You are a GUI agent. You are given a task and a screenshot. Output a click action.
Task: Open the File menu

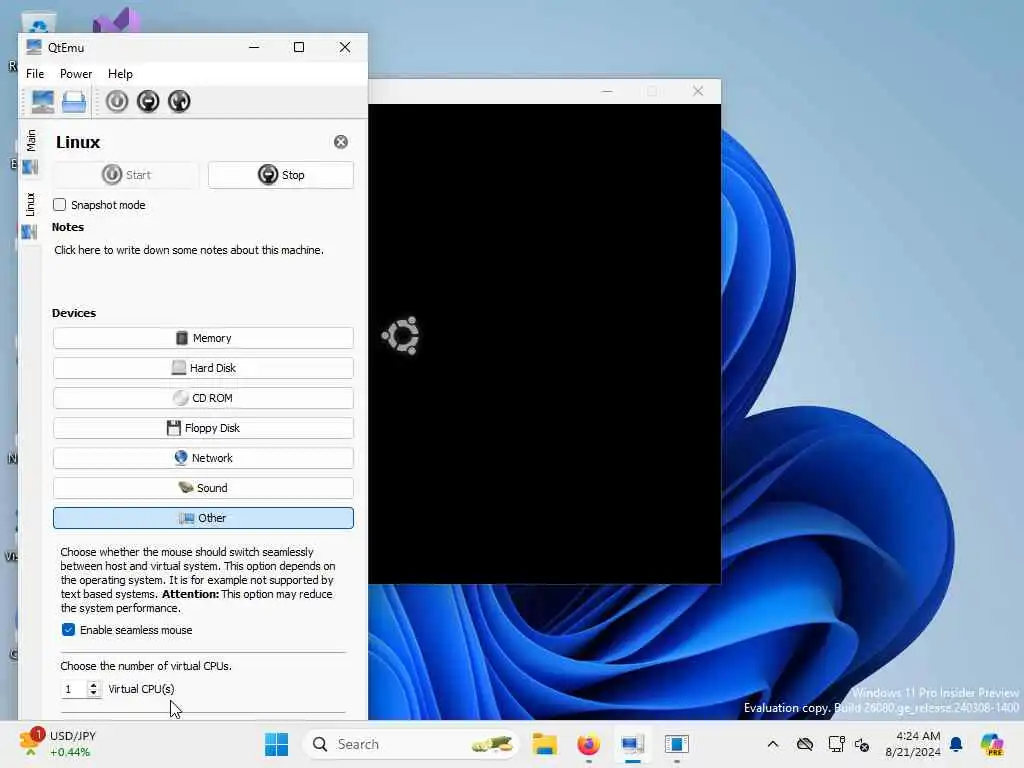click(x=35, y=74)
